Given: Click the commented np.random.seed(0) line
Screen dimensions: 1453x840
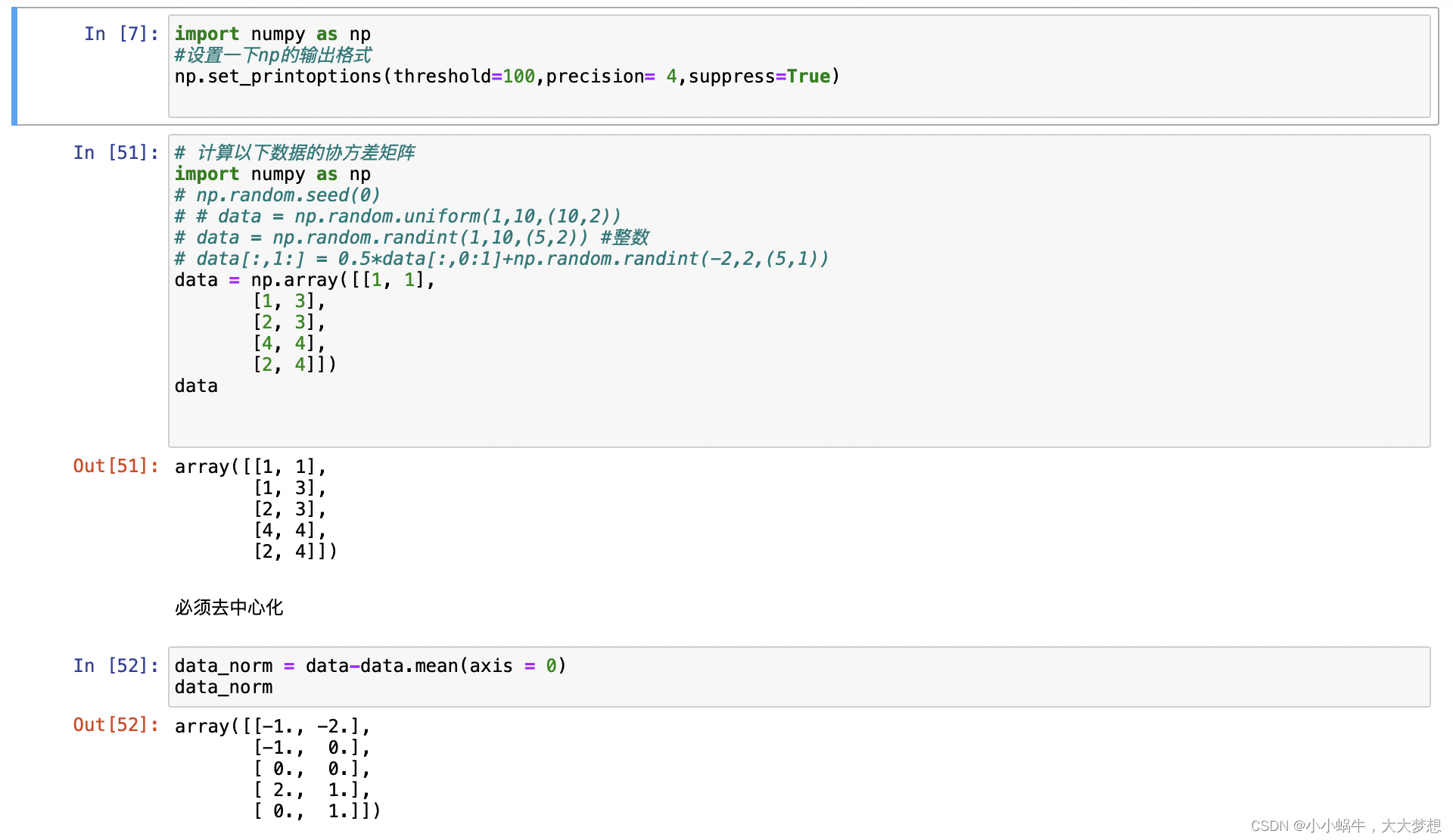Looking at the screenshot, I should tap(277, 195).
